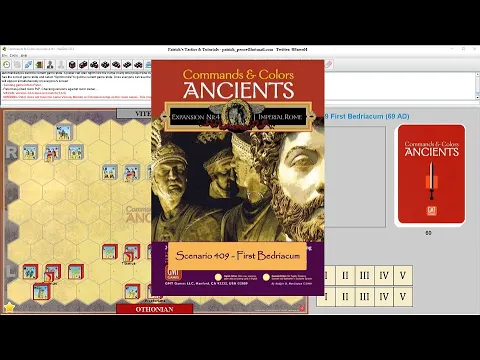This screenshot has height=360, width=480.
Task: Select the Othonian unit in the lower-left hex
Action: click(41, 292)
